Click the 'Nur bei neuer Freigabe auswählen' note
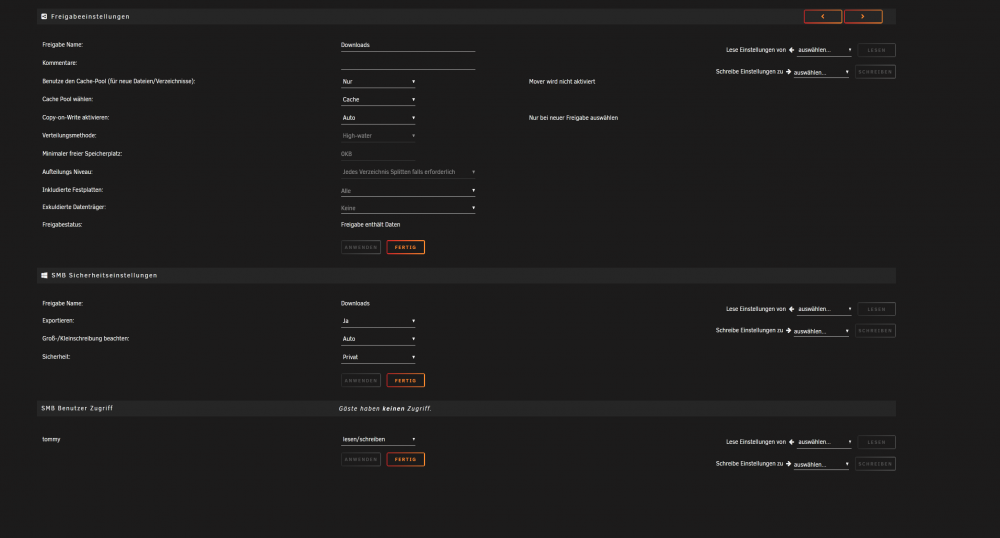This screenshot has width=1000, height=538. pos(573,118)
